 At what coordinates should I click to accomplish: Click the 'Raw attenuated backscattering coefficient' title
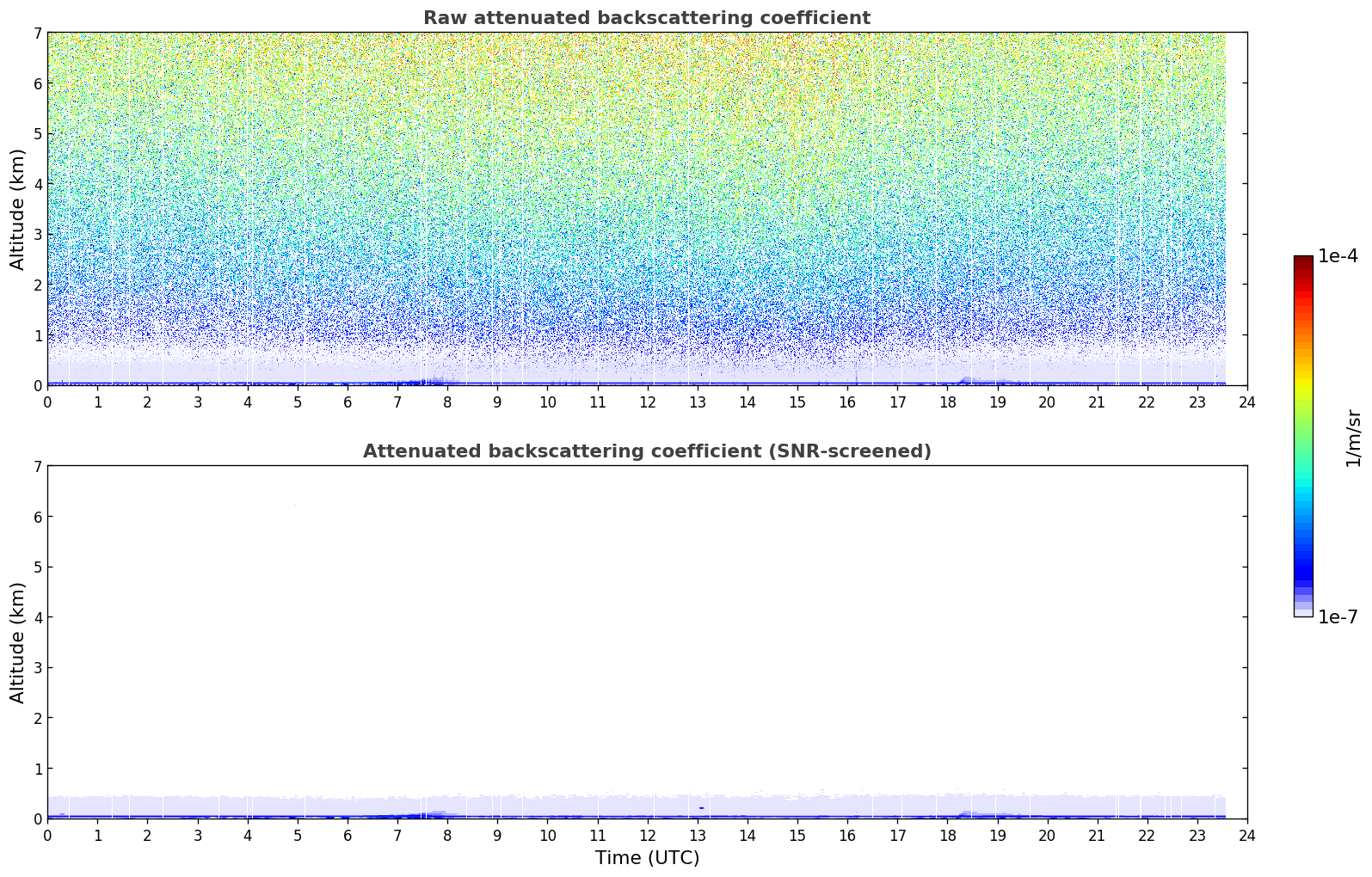tap(647, 18)
